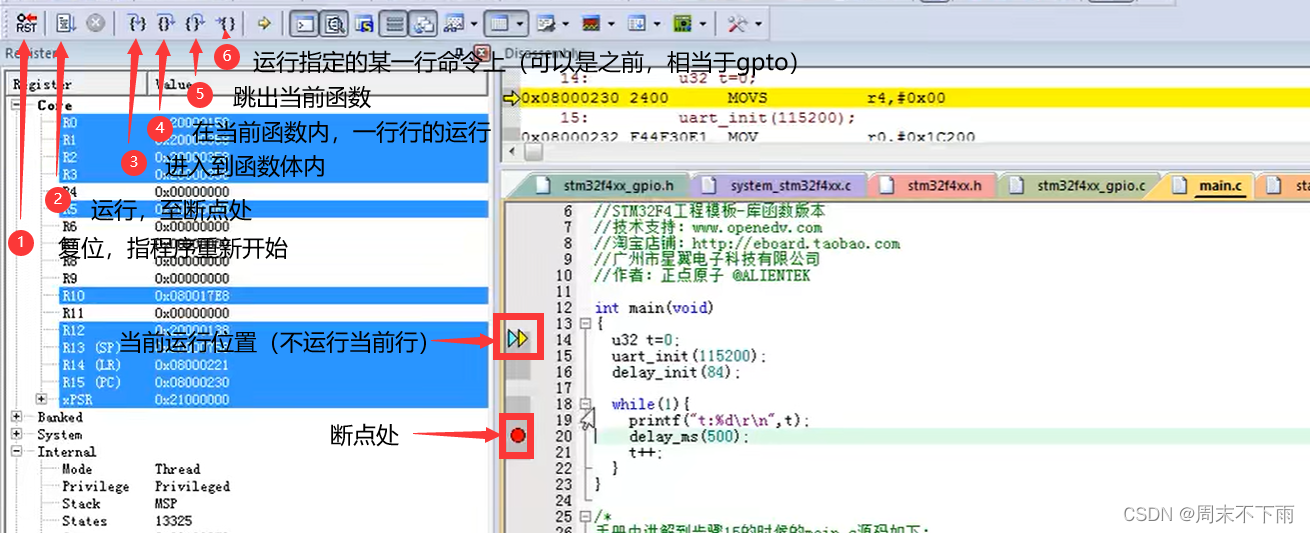Click the Serial Windows icon
Image resolution: width=1310 pixels, height=533 pixels.
(x=546, y=22)
